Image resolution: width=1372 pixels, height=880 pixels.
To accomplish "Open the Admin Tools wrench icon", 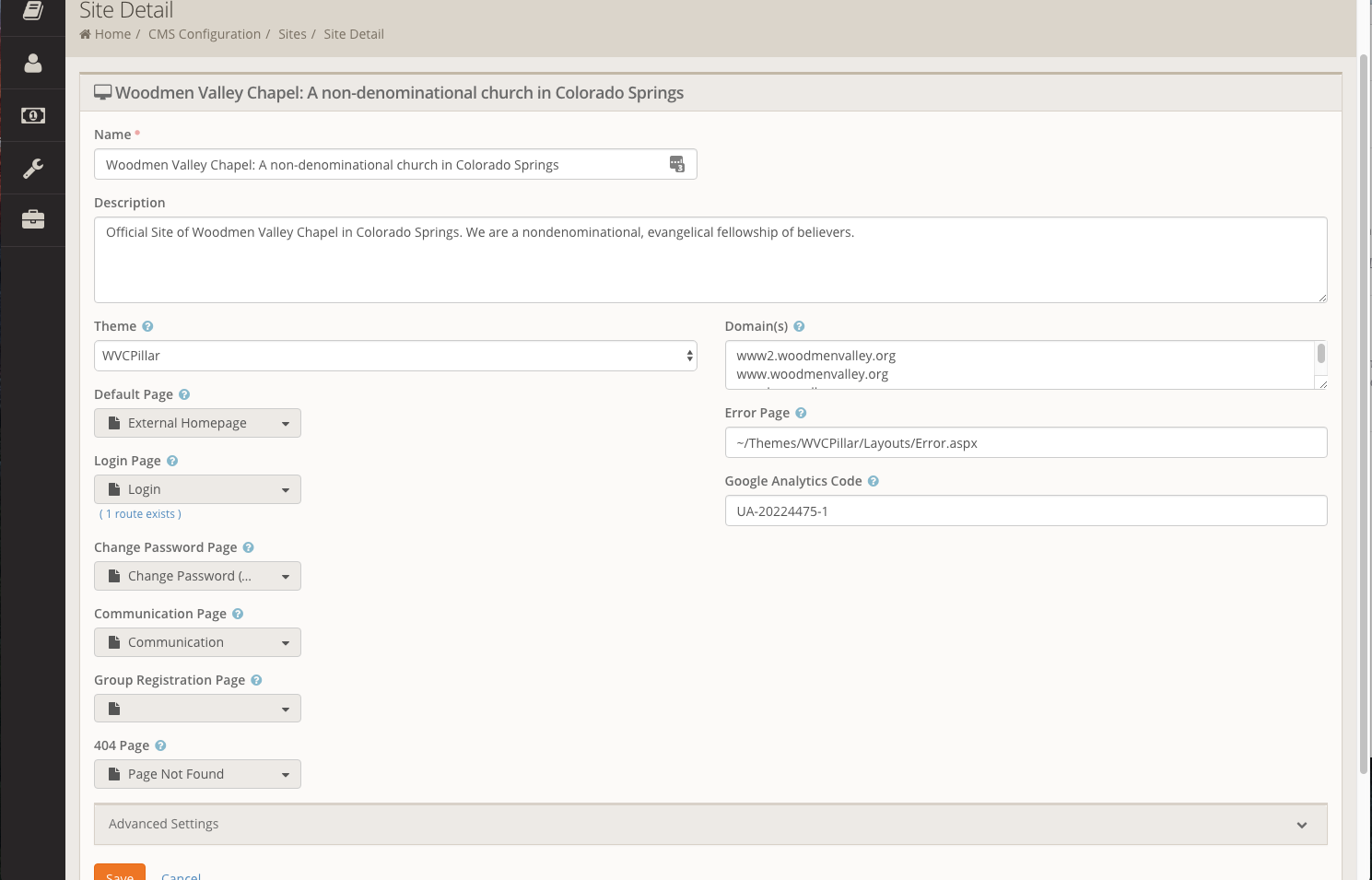I will pos(32,168).
